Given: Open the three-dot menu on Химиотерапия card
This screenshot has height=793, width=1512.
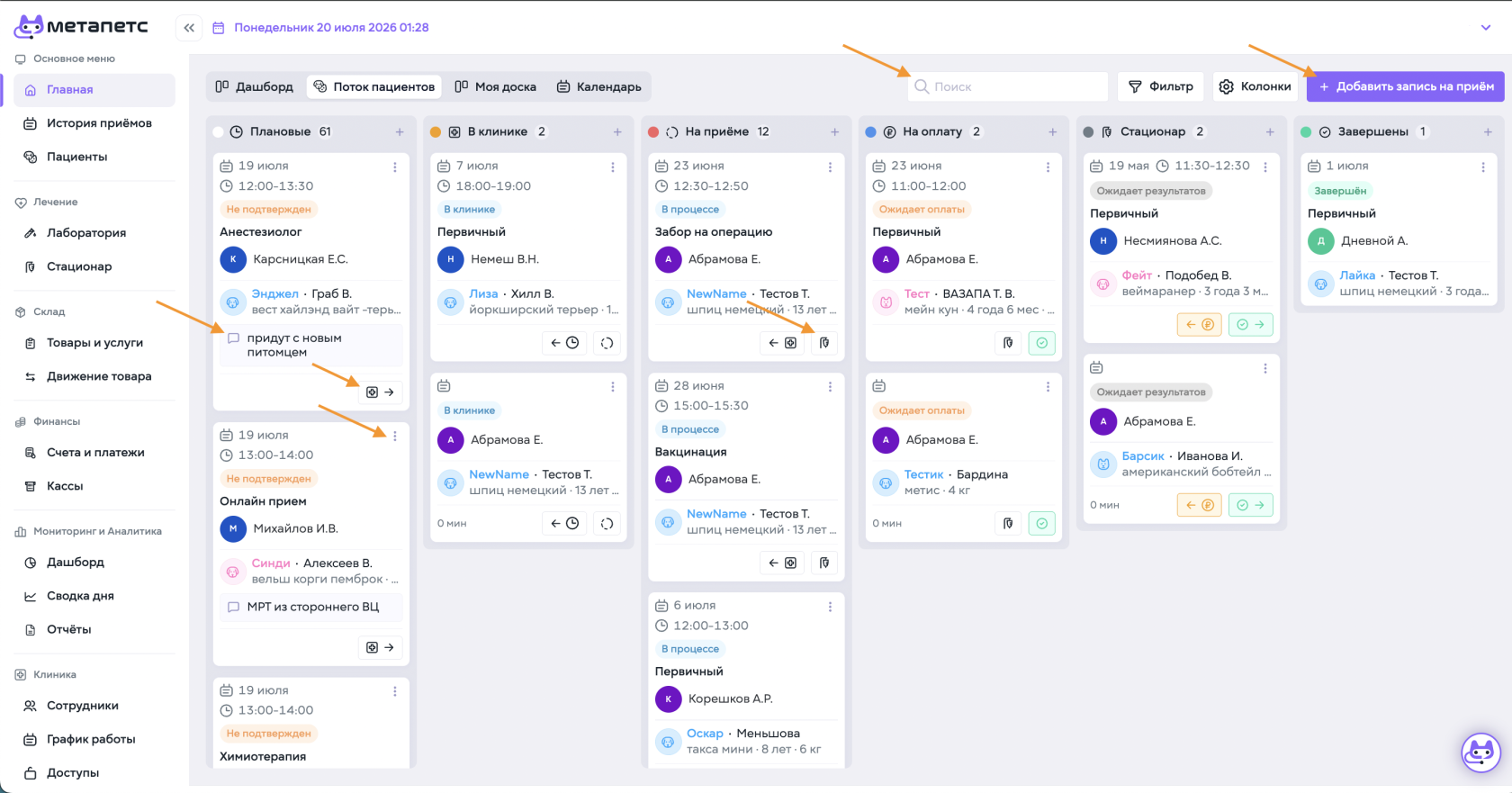Looking at the screenshot, I should point(395,691).
